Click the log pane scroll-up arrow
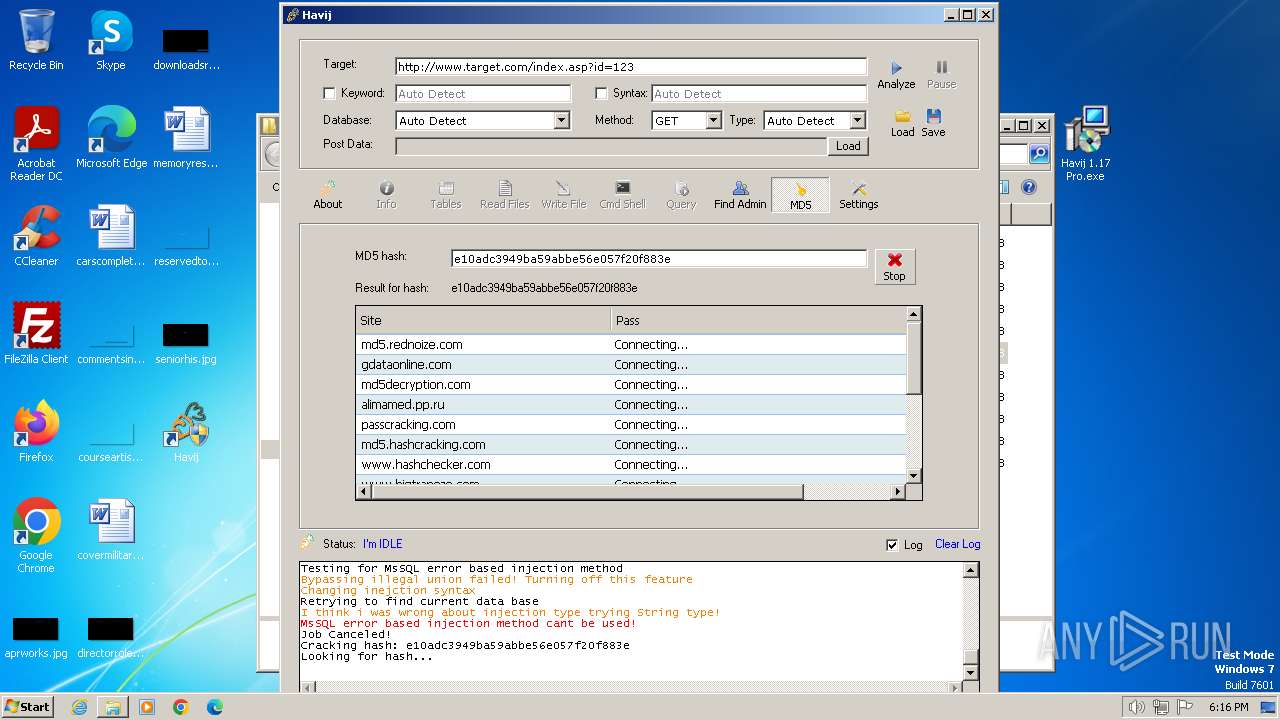Image resolution: width=1280 pixels, height=720 pixels. 969,570
